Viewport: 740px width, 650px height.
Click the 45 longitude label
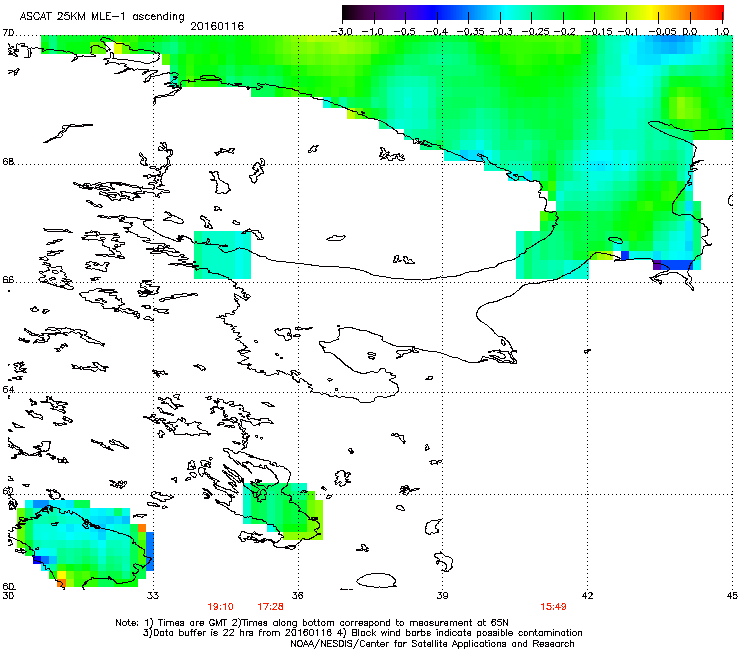[x=732, y=595]
